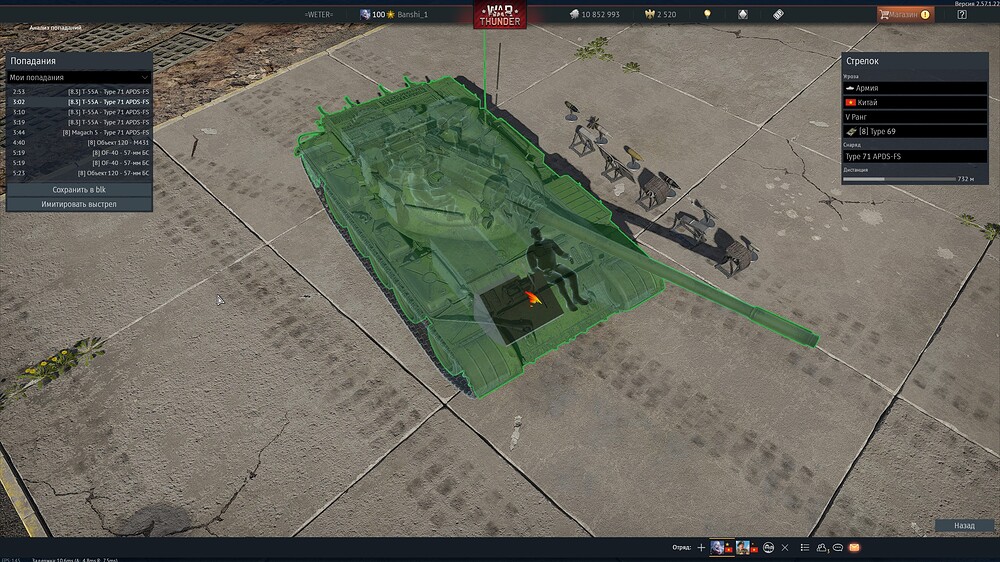Open the V Ранг rank field
This screenshot has width=1000, height=562.
[915, 117]
